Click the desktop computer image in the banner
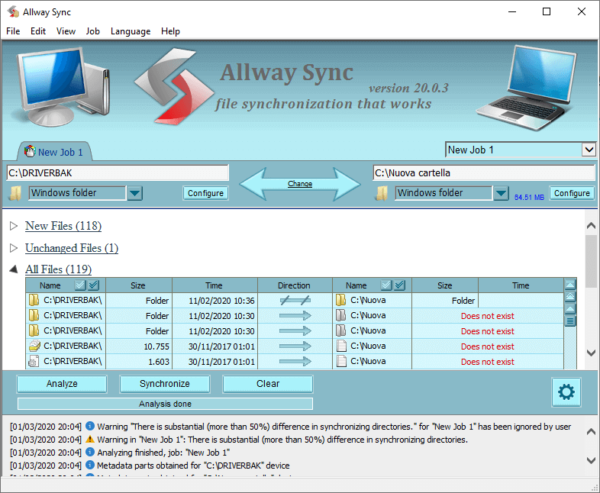This screenshot has width=600, height=493. click(63, 87)
